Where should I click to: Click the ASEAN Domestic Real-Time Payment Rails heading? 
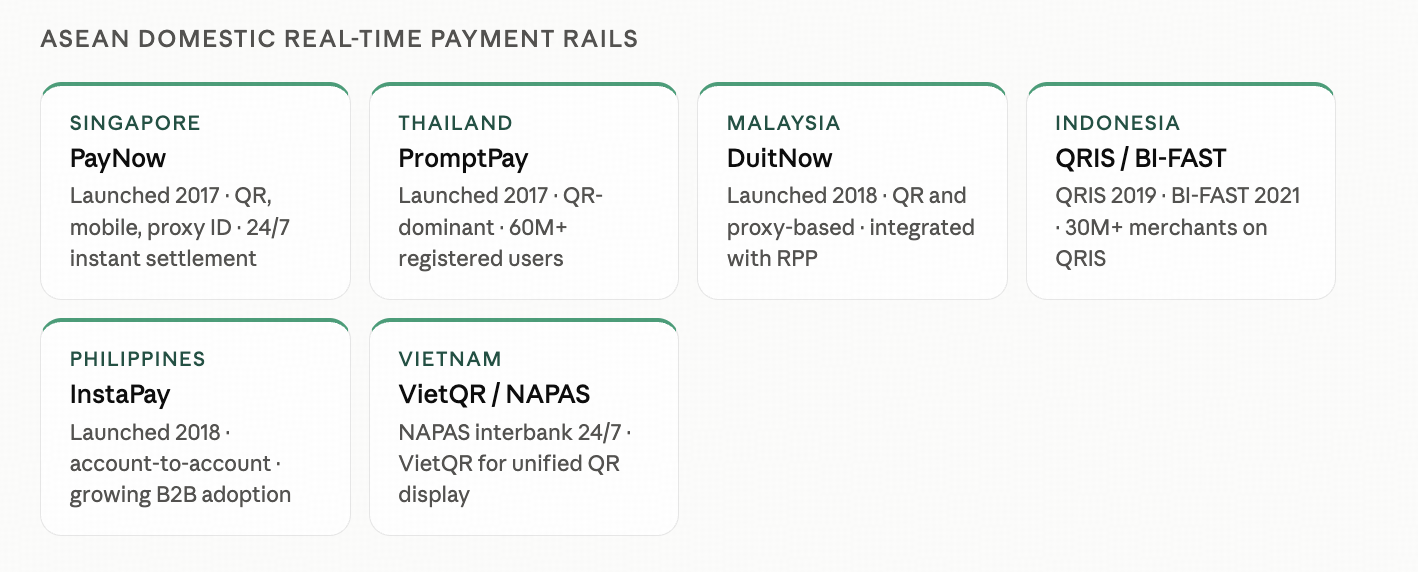(339, 39)
